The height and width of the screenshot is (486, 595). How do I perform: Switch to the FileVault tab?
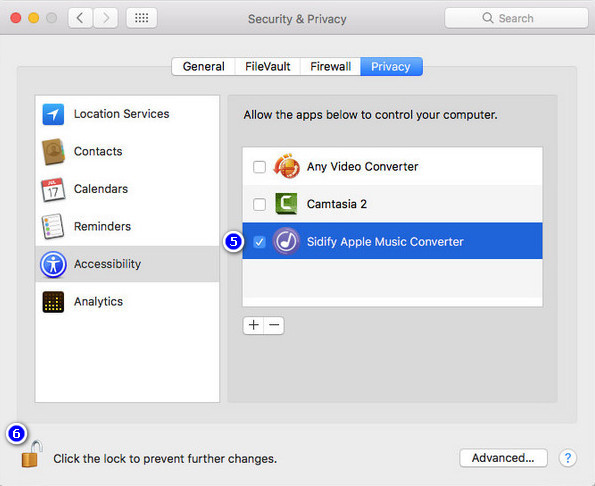268,66
